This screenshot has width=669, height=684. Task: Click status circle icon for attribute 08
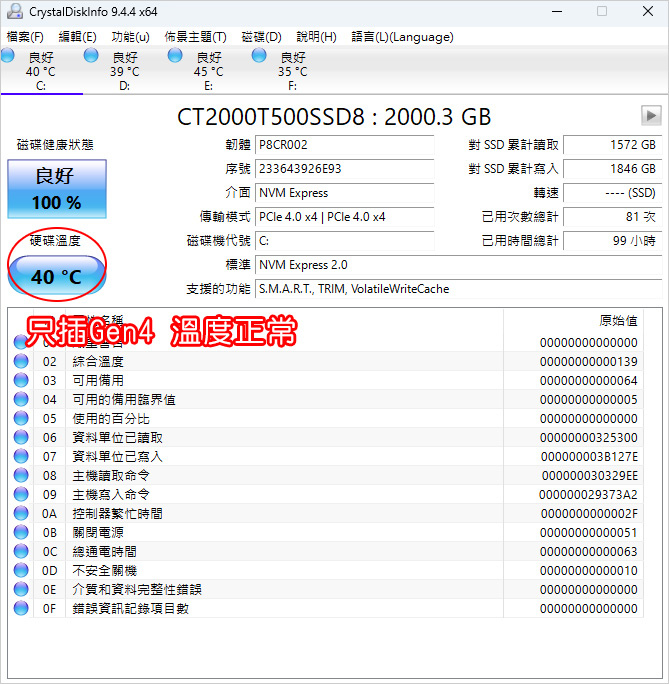(x=21, y=475)
